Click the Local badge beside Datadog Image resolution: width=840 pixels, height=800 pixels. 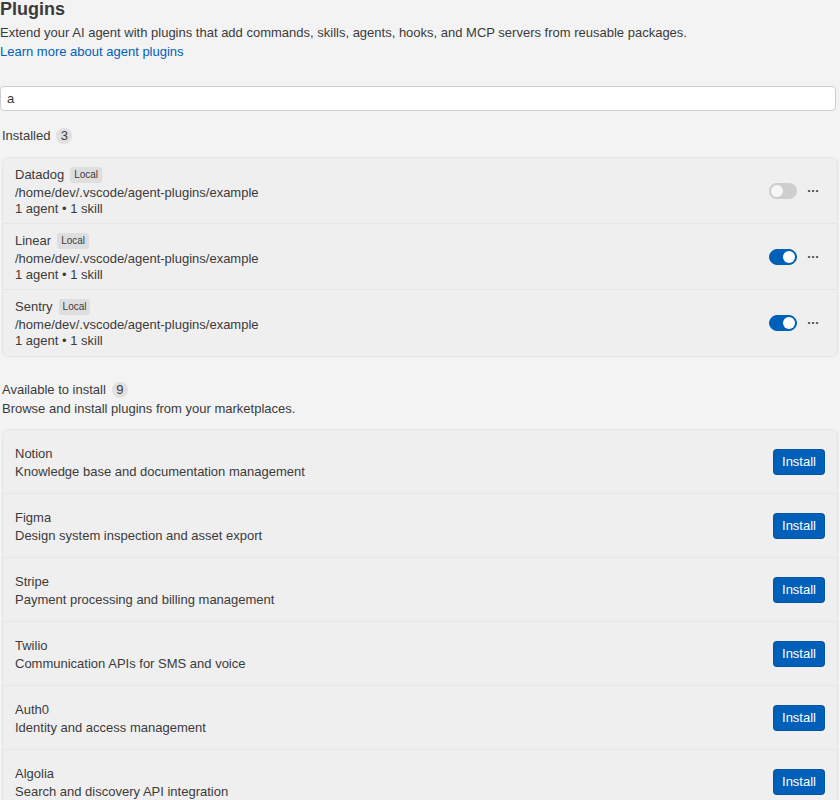click(x=86, y=175)
